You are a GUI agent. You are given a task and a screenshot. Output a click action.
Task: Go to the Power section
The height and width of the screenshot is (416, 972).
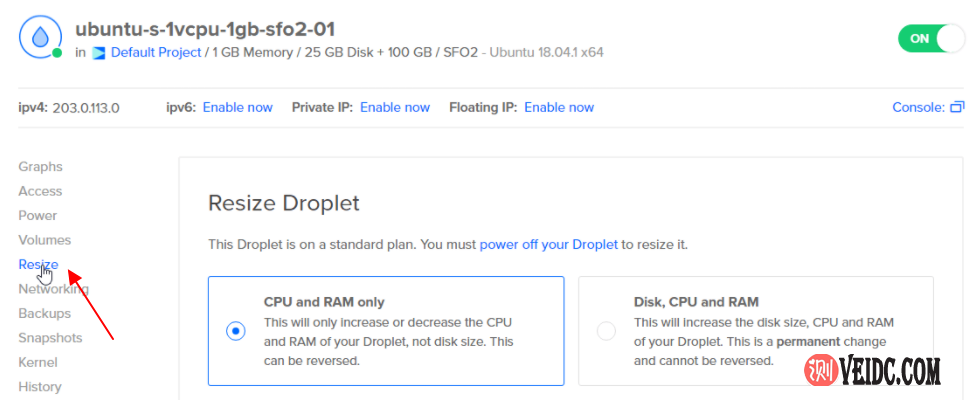38,215
